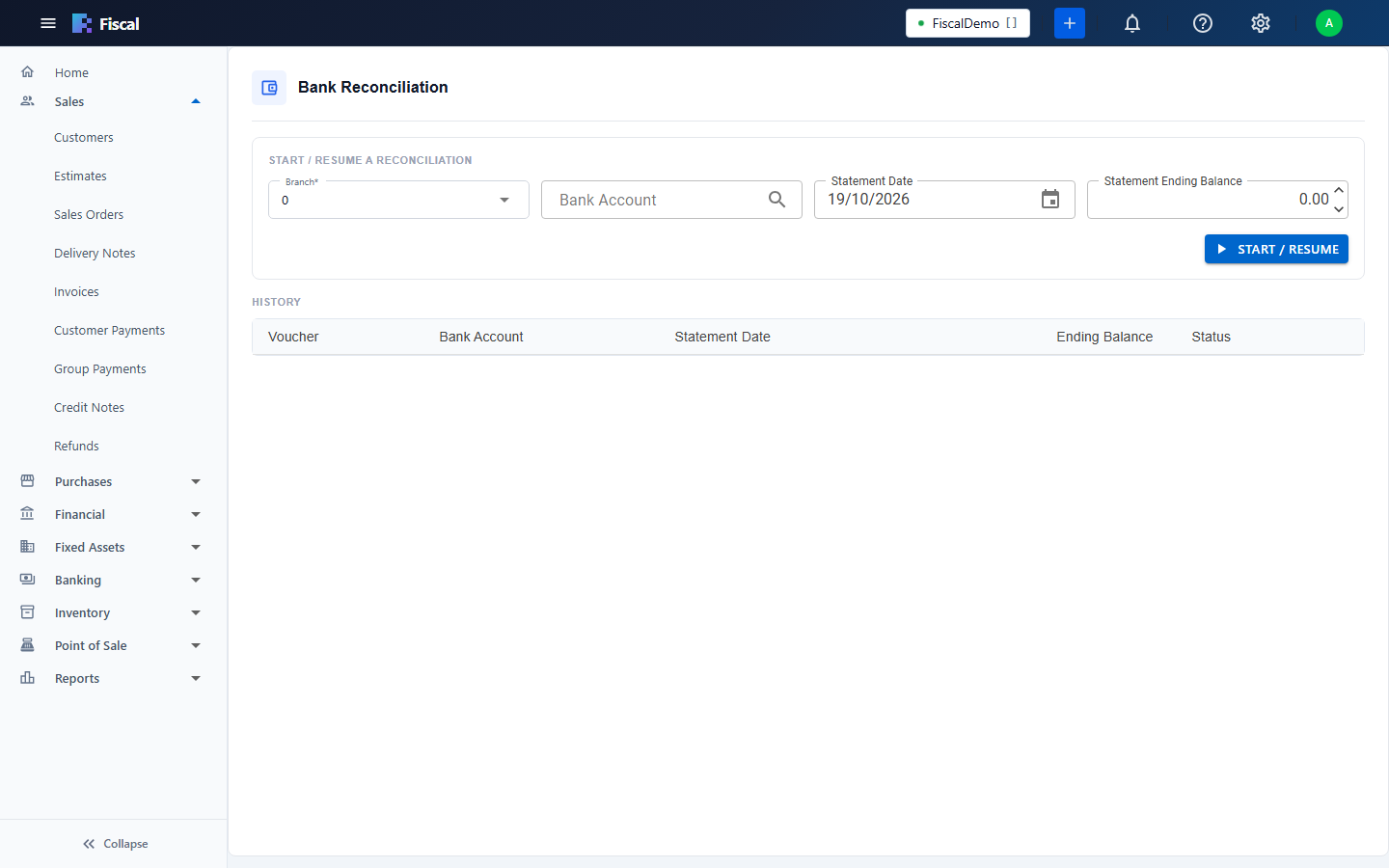Click the Inventory box icon in sidebar
Viewport: 1389px width, 868px height.
pos(28,612)
